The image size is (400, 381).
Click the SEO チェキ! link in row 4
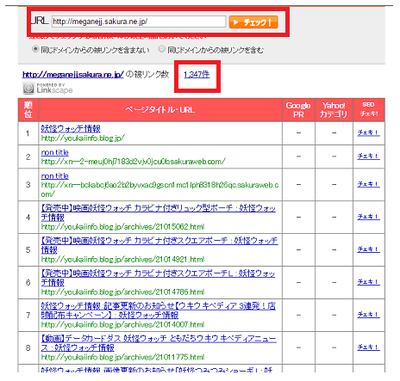(x=368, y=217)
